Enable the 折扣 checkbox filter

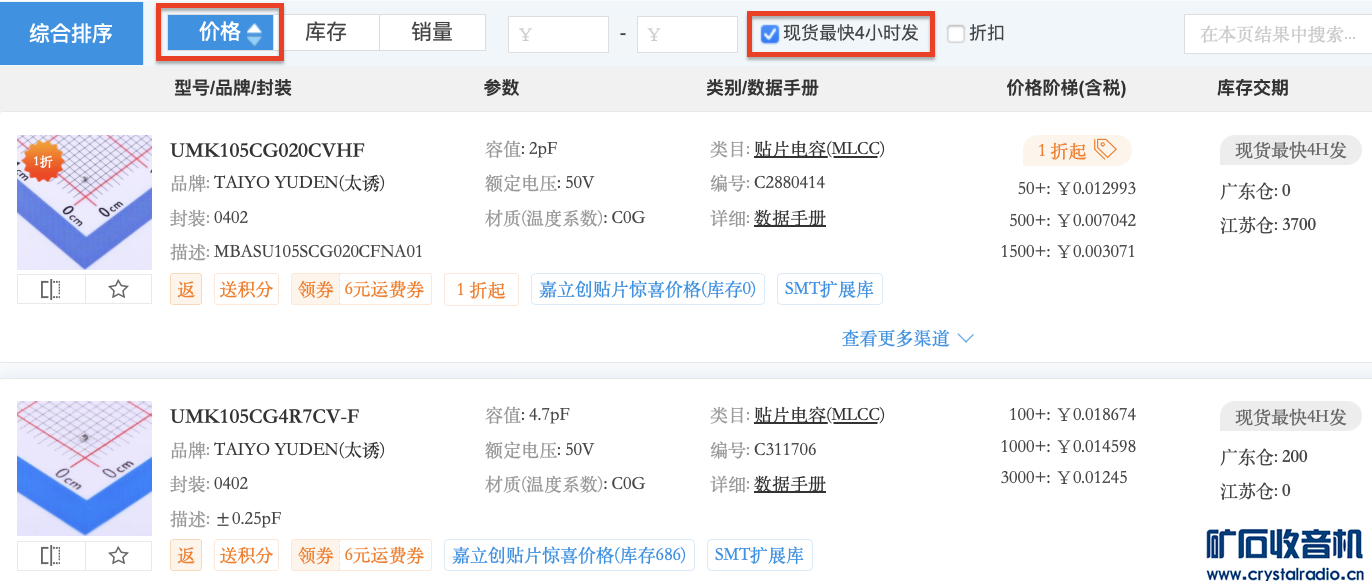956,34
